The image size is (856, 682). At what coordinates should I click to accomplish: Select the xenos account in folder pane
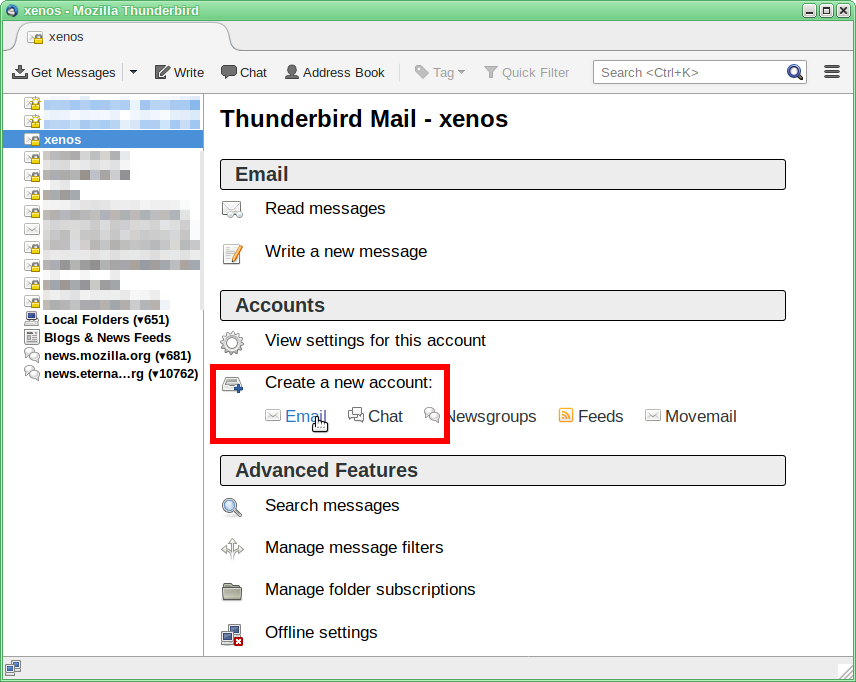coord(103,139)
